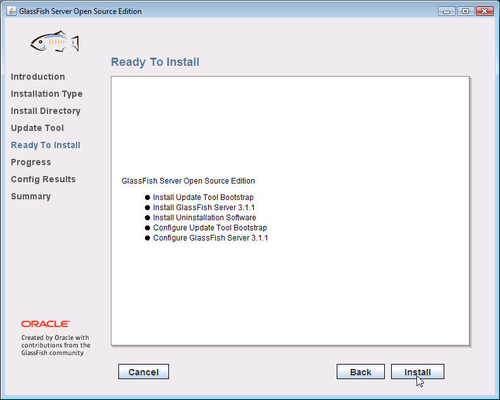Select the Config Results step

click(43, 179)
